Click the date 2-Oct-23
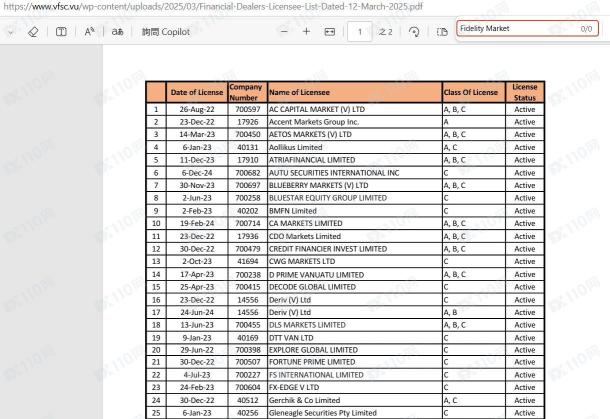Viewport: 610px width, 419px height. coord(197,261)
